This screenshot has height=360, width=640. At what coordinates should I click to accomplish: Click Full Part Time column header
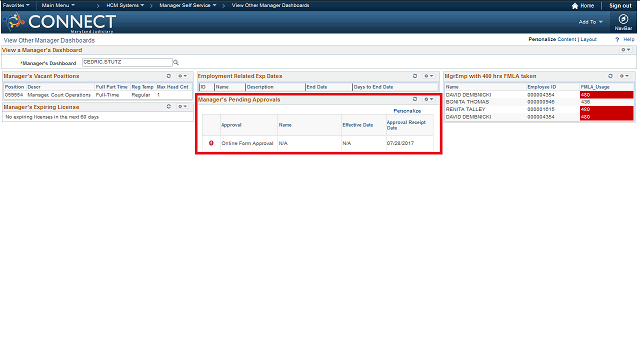[111, 87]
